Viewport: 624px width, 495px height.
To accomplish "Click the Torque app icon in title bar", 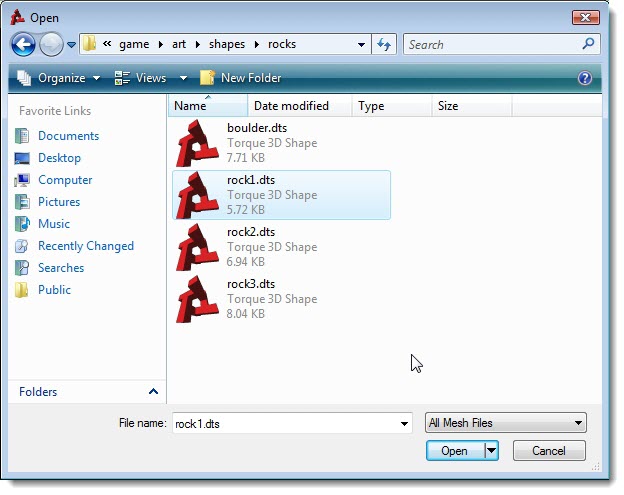I will click(x=18, y=17).
